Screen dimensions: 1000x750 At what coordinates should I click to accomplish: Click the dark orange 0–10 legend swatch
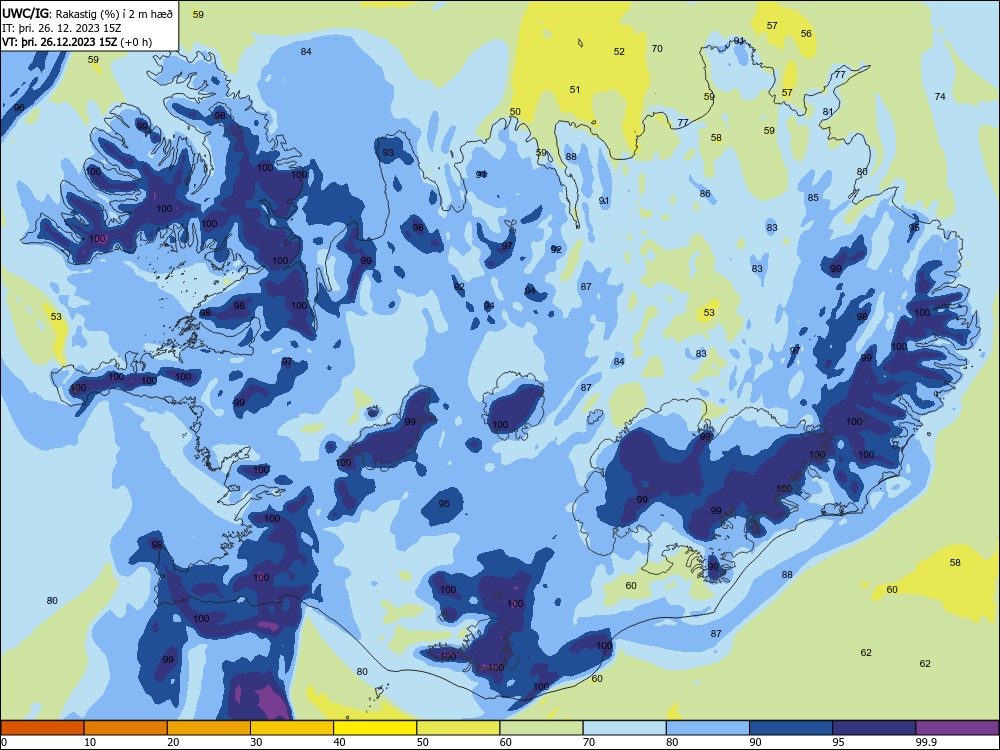tap(42, 728)
